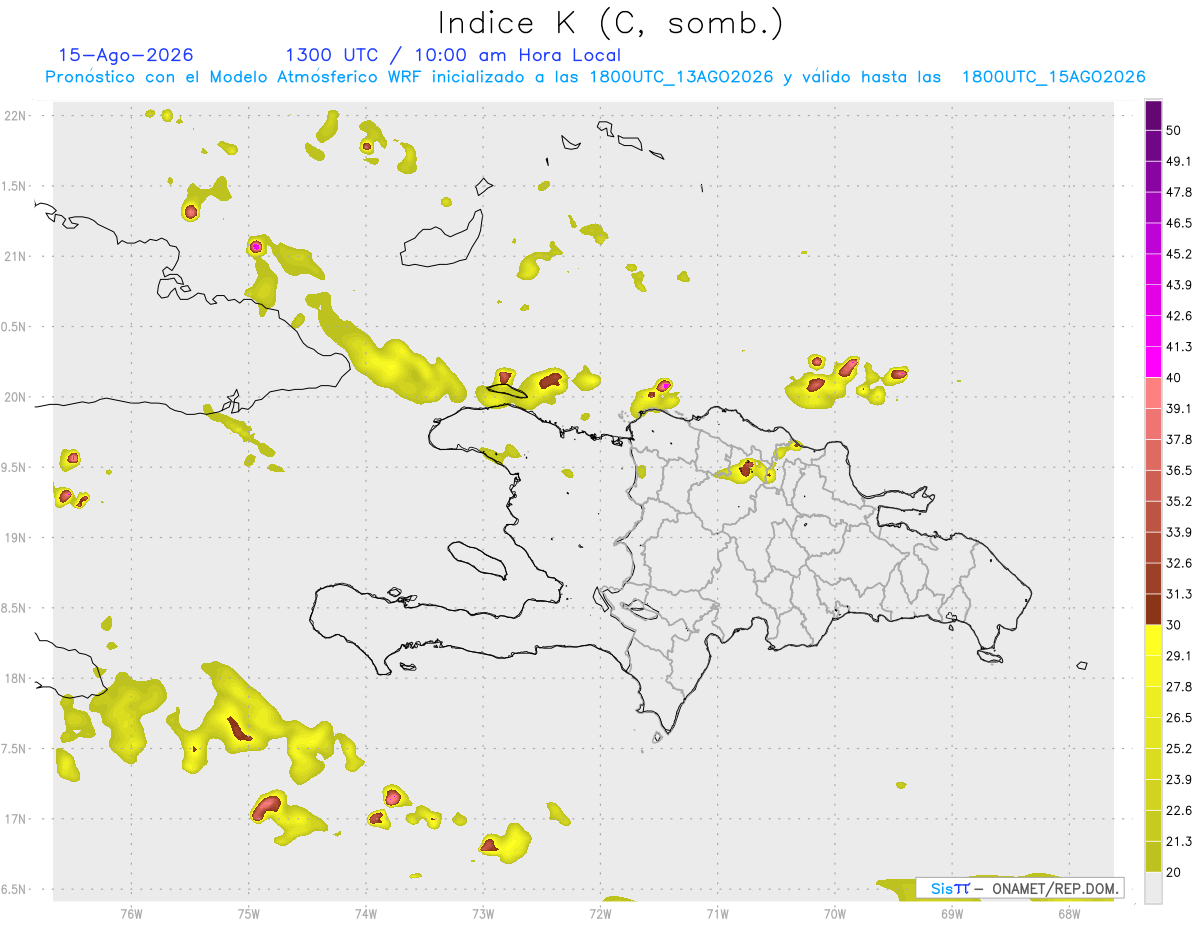
Task: Pick the dark purple swatch above 50
Action: click(x=1153, y=116)
